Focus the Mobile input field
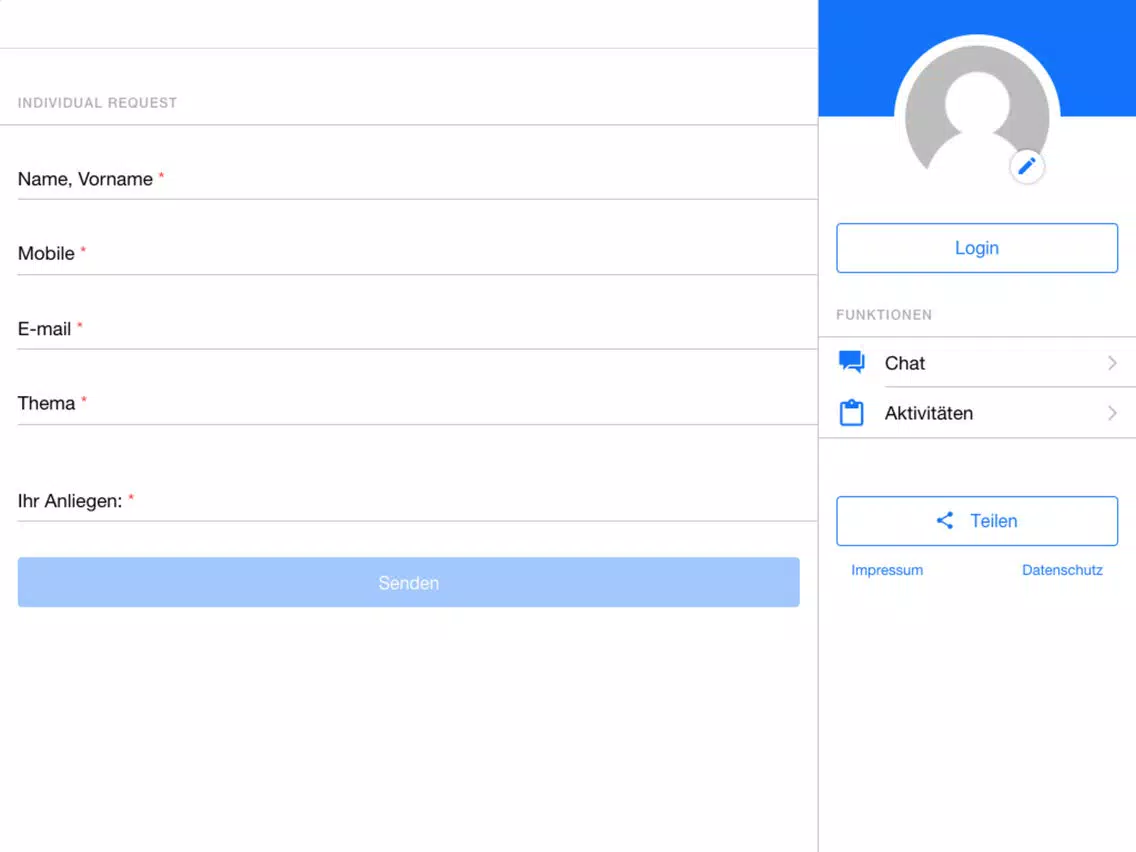The image size is (1136, 852). 417,254
